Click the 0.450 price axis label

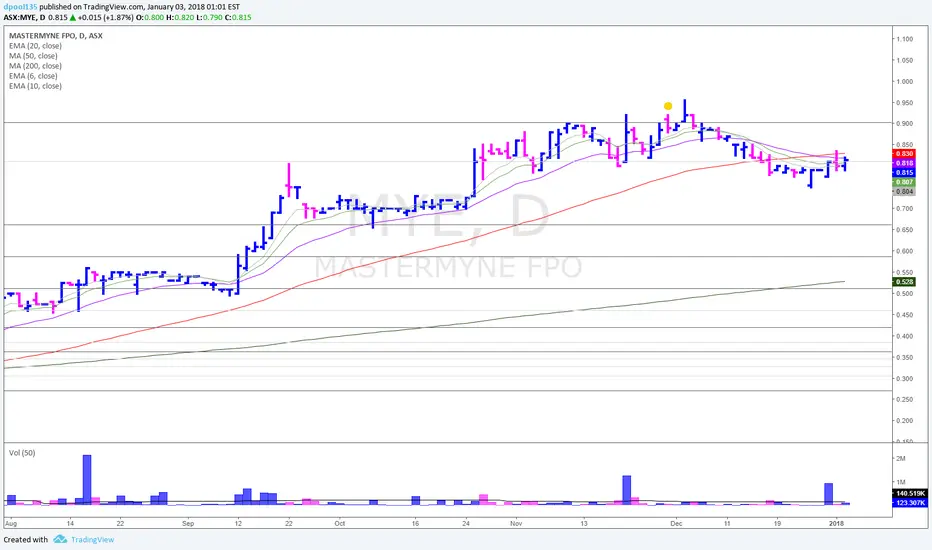pyautogui.click(x=905, y=315)
